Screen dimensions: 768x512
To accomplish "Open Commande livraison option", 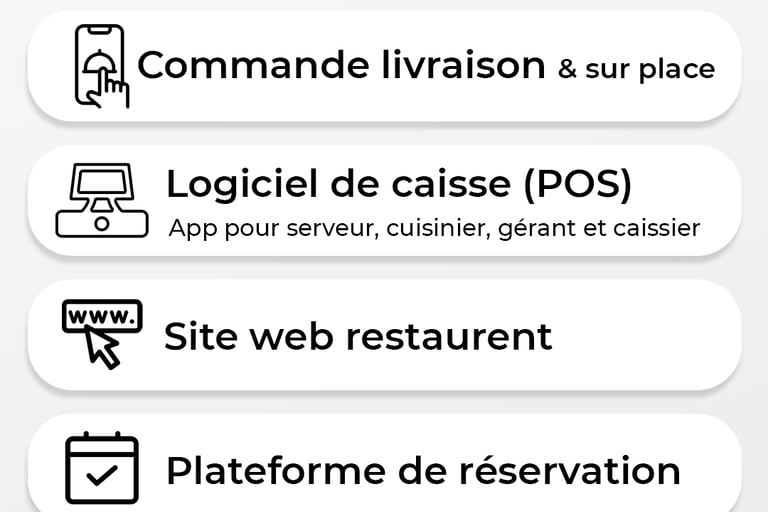I will click(384, 66).
